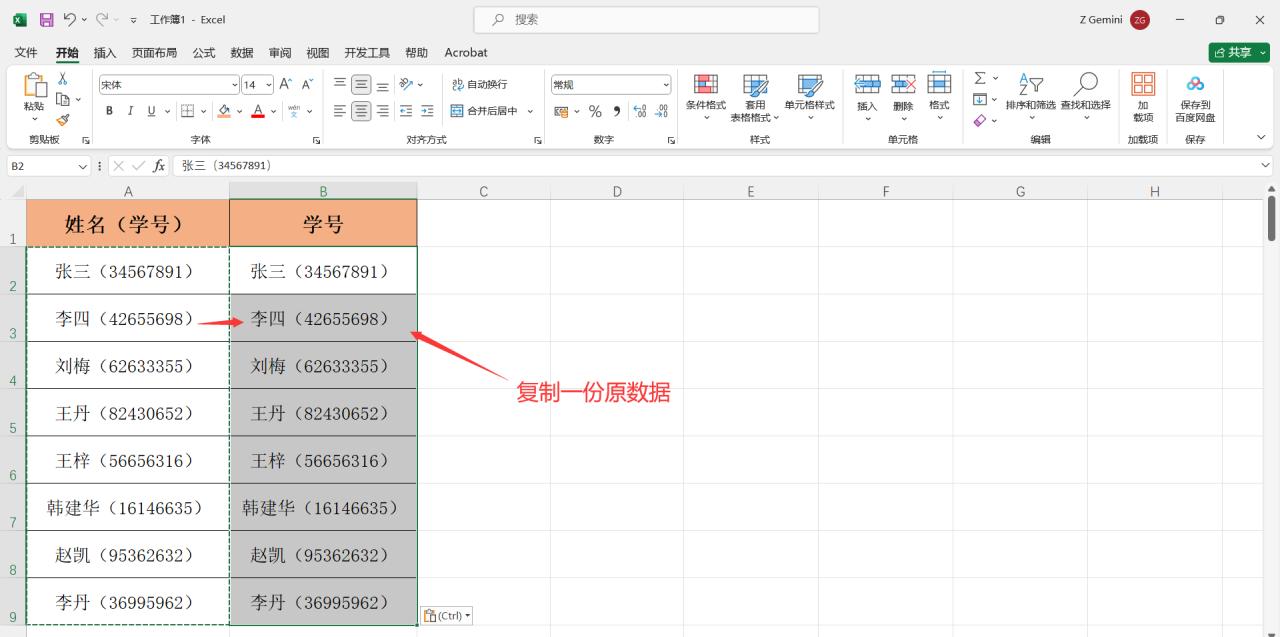Open the merge options dropdown arrow
This screenshot has height=637, width=1280.
(530, 111)
